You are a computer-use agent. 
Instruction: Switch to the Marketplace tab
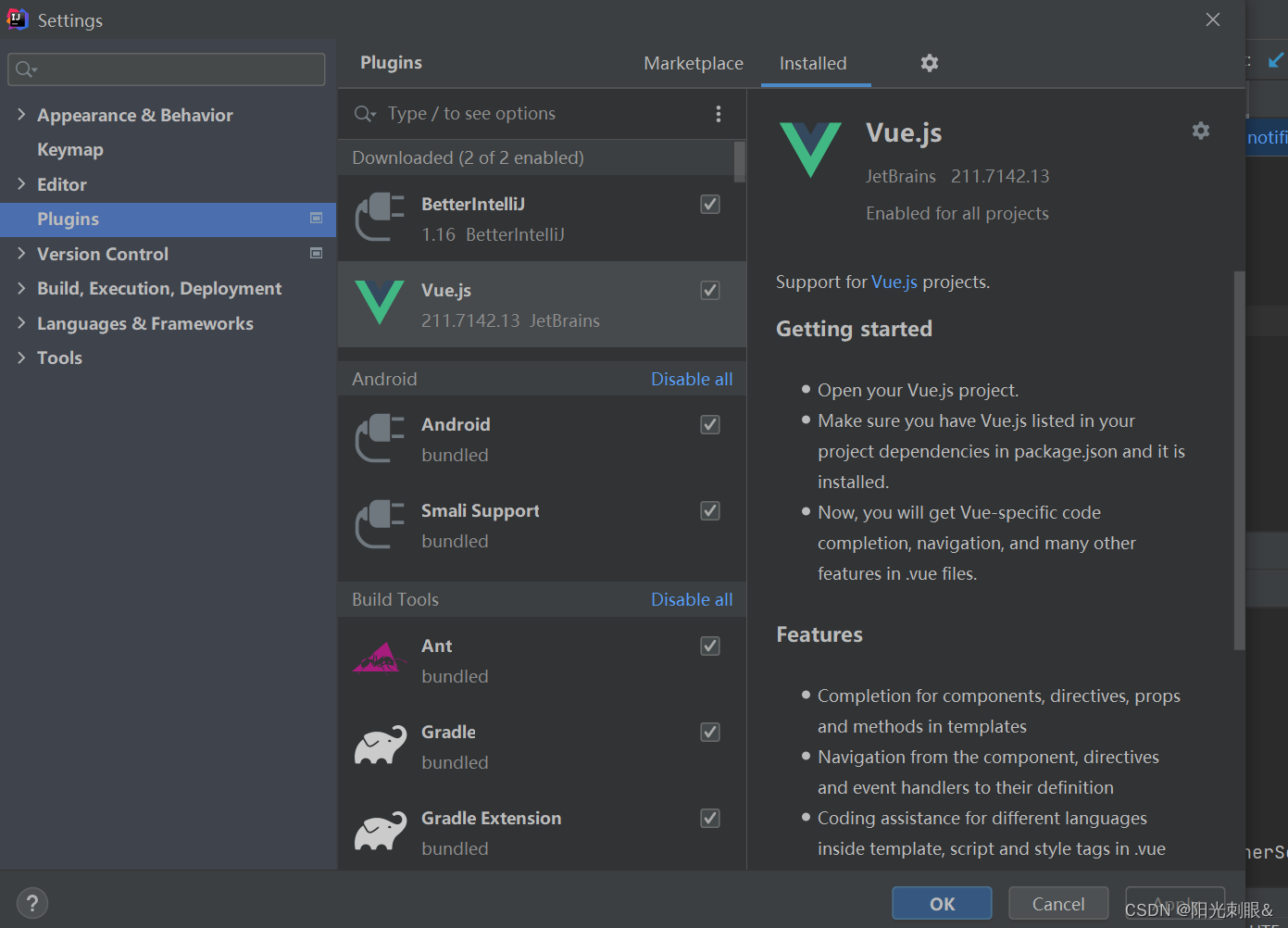694,63
